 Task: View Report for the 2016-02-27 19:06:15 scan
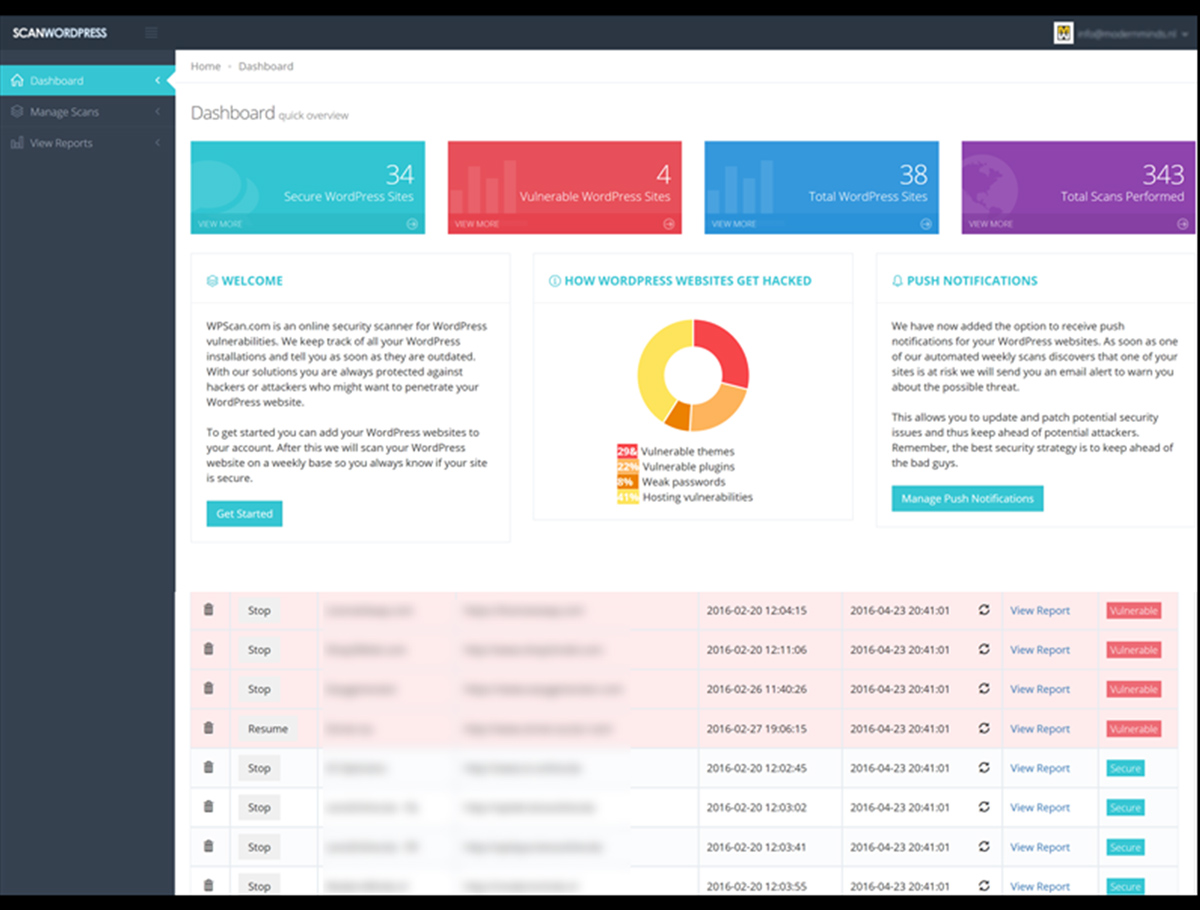(x=1040, y=728)
